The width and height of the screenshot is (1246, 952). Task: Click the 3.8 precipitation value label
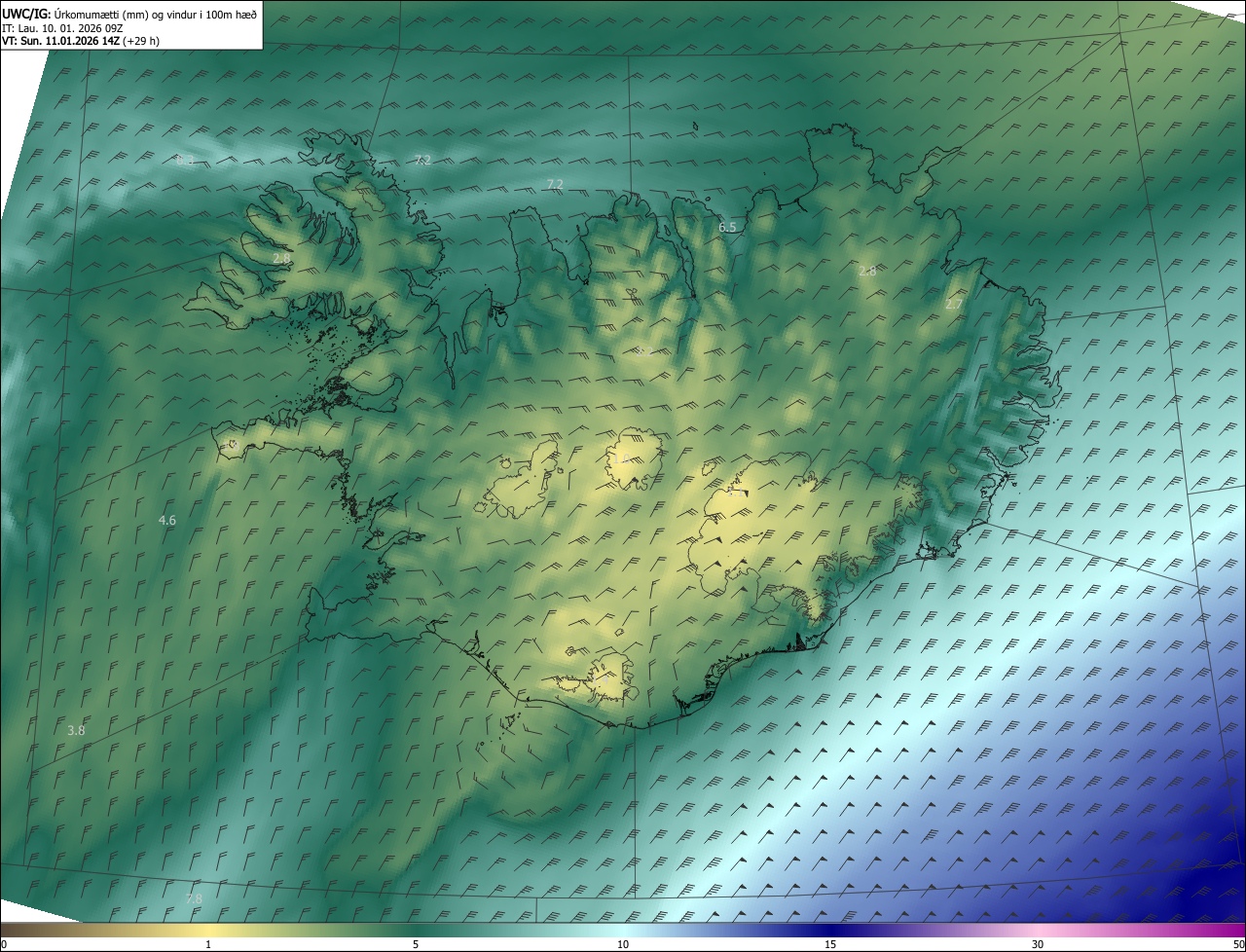click(76, 730)
